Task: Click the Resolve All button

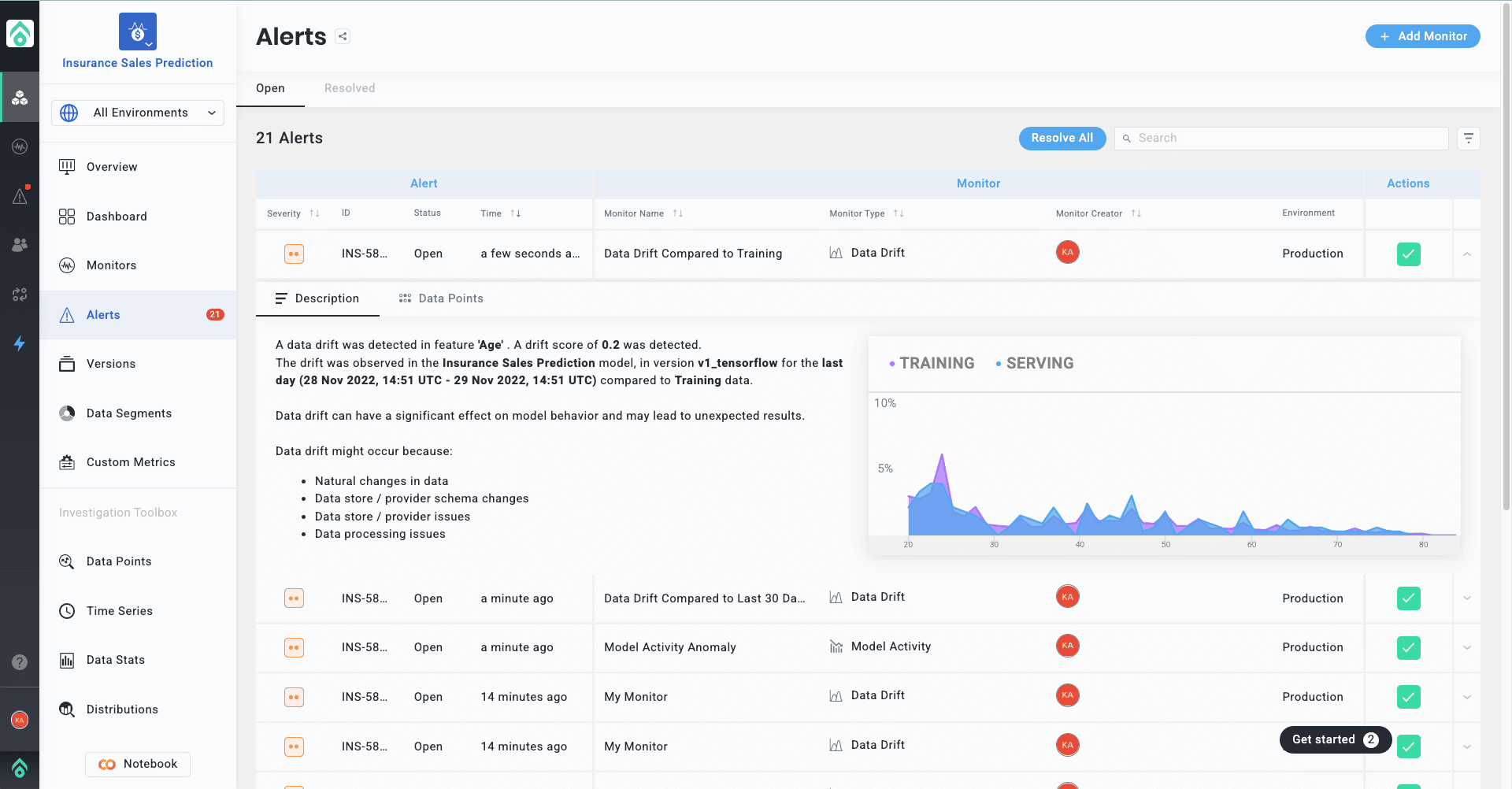Action: 1062,138
